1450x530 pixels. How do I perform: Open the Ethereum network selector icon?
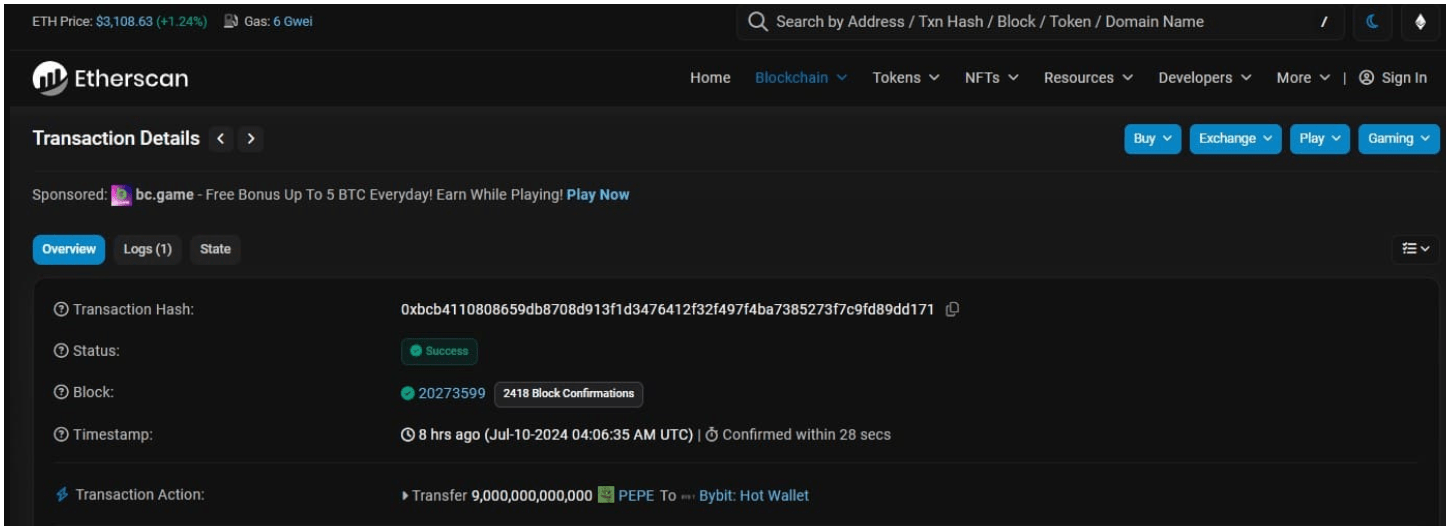1420,22
